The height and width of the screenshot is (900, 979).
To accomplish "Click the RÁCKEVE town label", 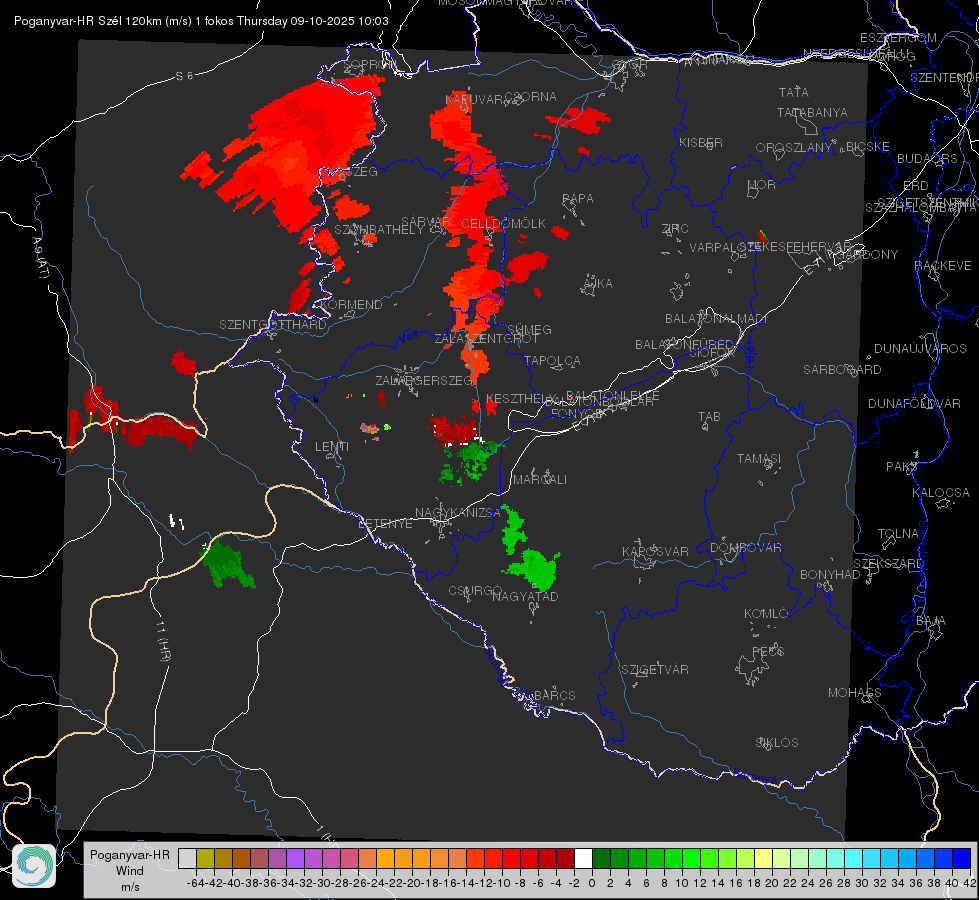I will click(x=943, y=266).
